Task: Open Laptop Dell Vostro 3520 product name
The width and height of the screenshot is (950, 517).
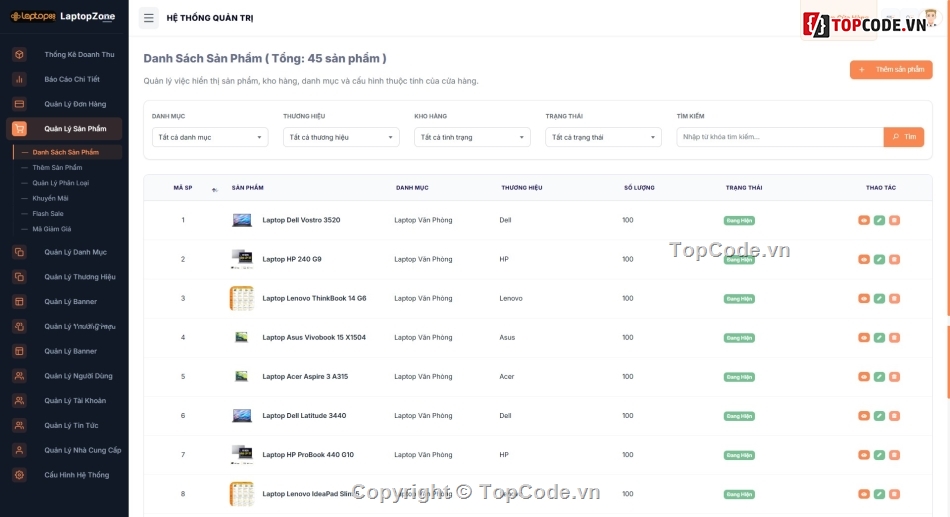Action: tap(301, 220)
